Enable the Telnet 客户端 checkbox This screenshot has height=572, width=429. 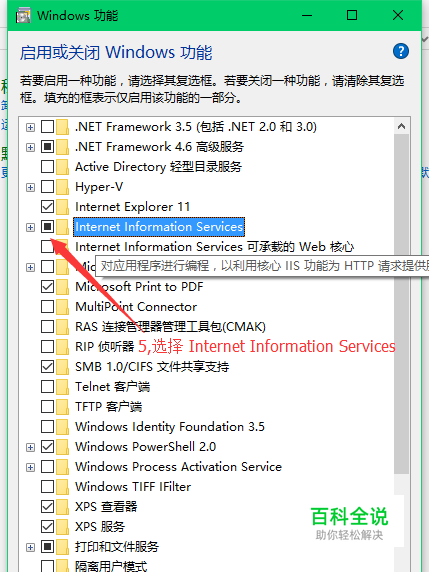click(x=47, y=387)
